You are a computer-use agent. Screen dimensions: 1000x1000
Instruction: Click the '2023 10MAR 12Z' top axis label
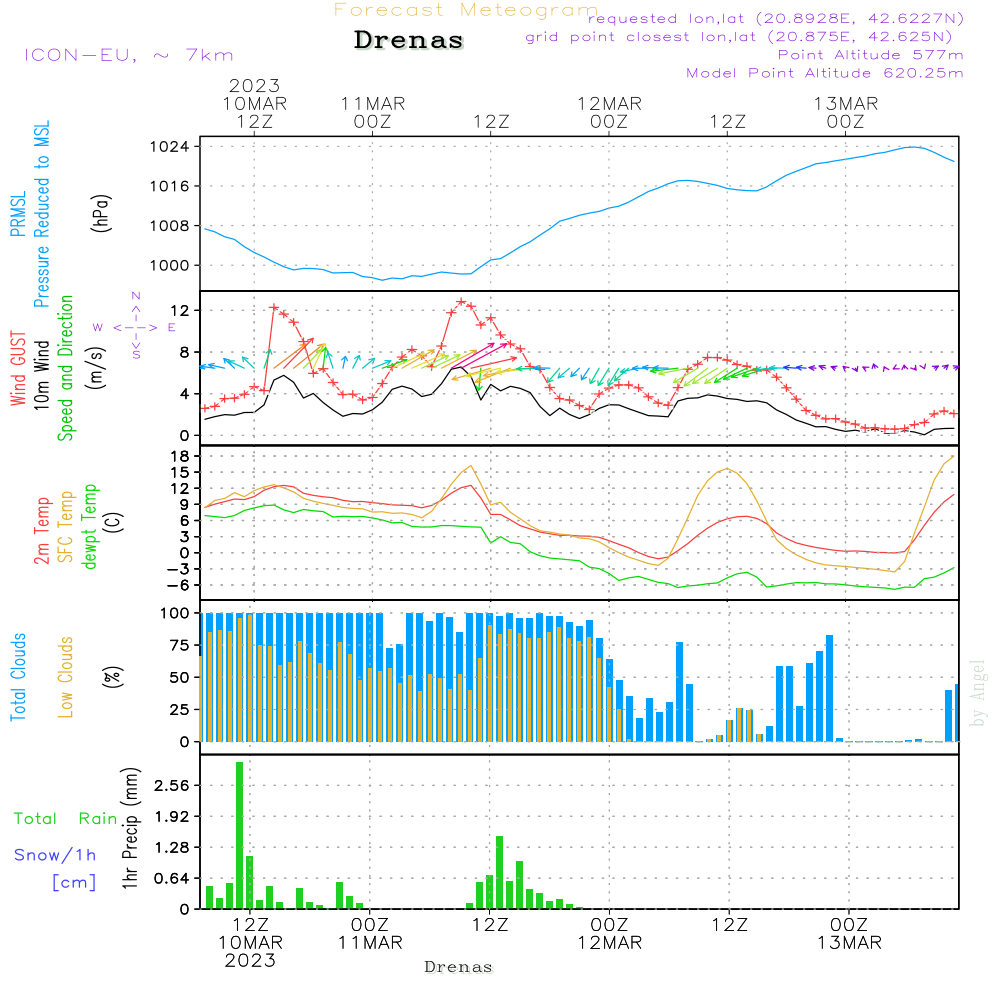point(254,103)
